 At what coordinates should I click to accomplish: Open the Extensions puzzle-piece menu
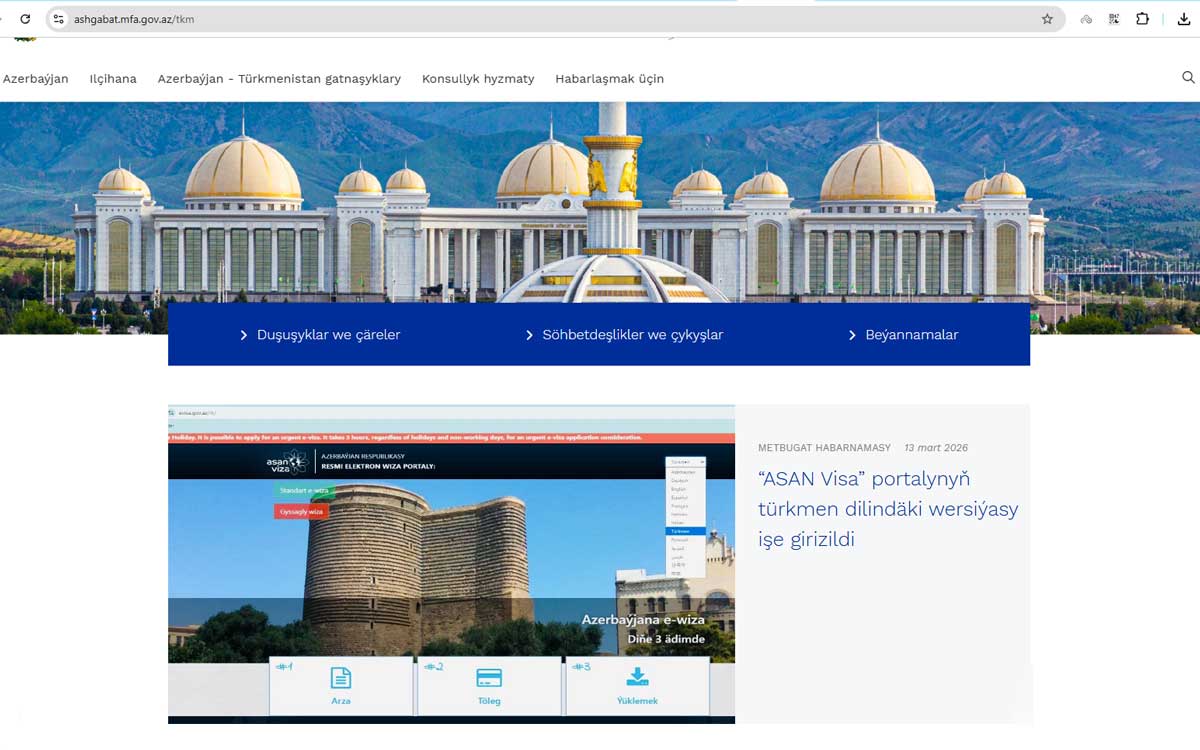click(x=1142, y=19)
